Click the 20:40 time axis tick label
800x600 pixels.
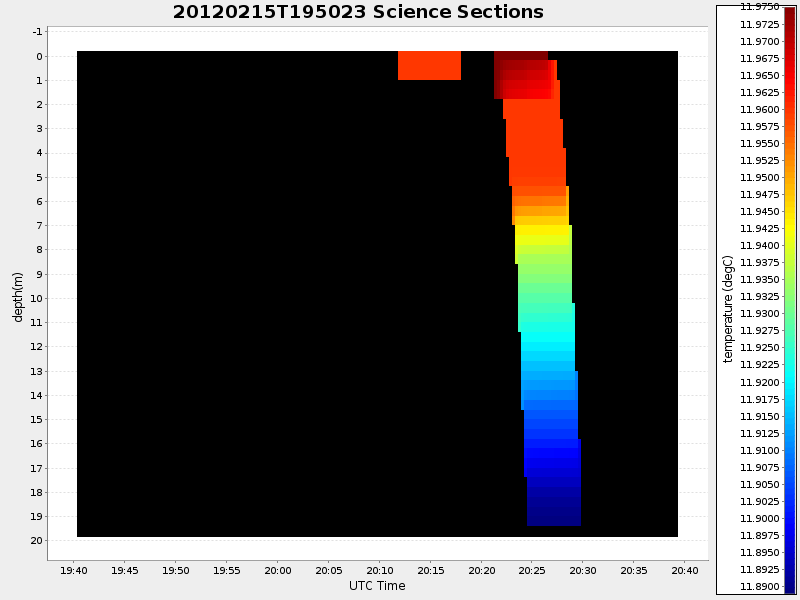coord(684,570)
